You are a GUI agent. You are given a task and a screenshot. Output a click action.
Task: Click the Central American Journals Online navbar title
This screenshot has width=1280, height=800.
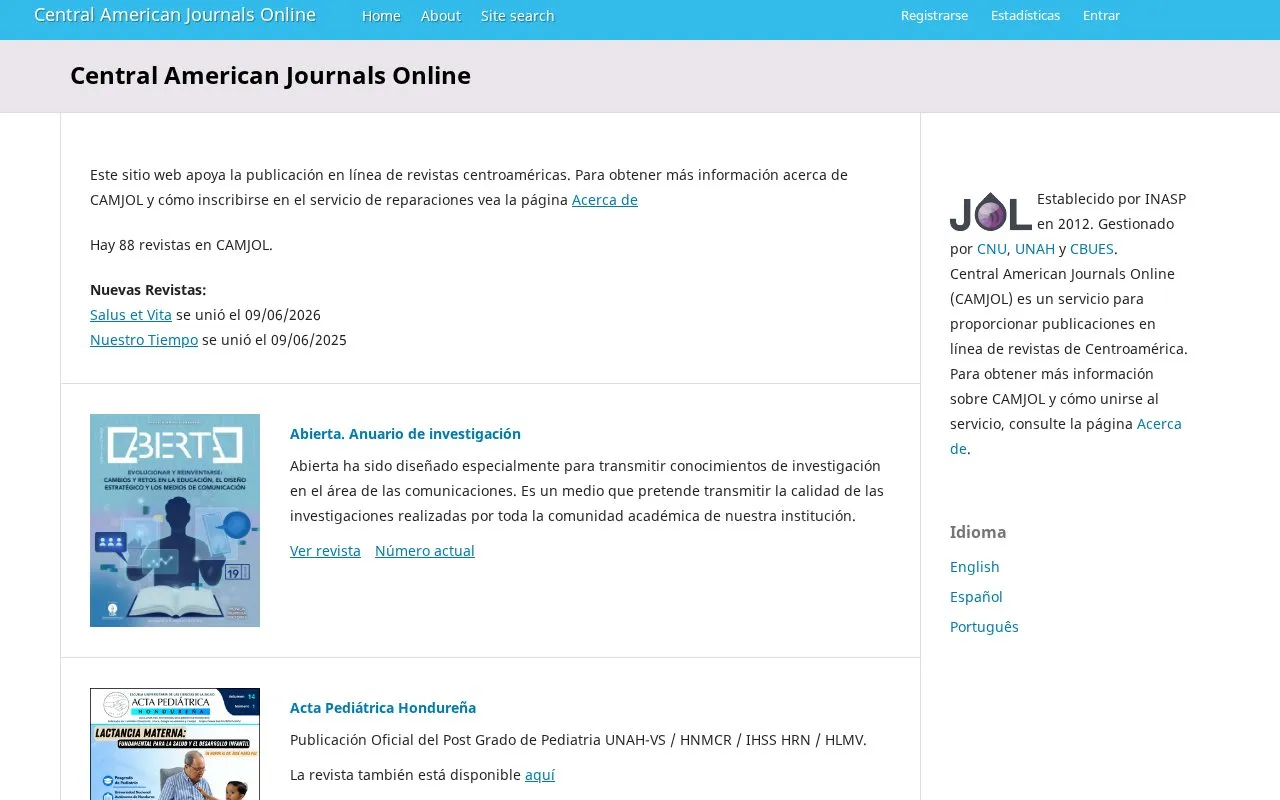click(x=175, y=15)
